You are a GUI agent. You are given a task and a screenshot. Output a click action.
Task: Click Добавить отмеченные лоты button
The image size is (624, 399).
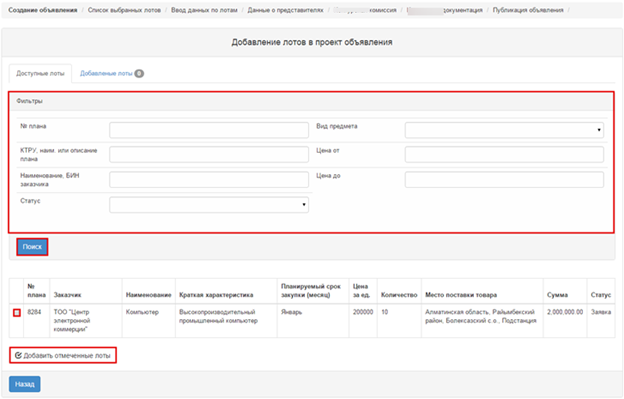[x=63, y=355]
